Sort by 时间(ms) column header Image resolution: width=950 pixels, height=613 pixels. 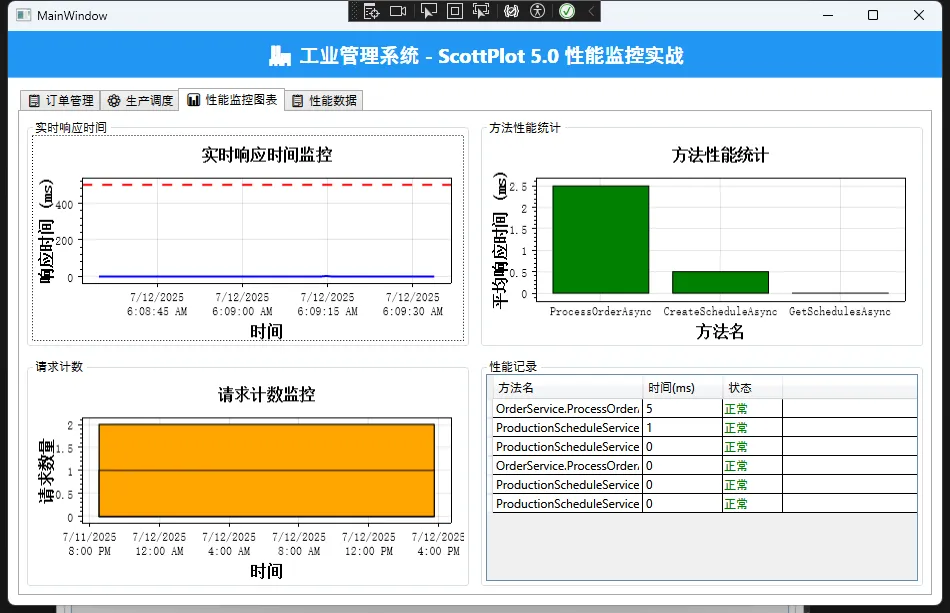683,388
